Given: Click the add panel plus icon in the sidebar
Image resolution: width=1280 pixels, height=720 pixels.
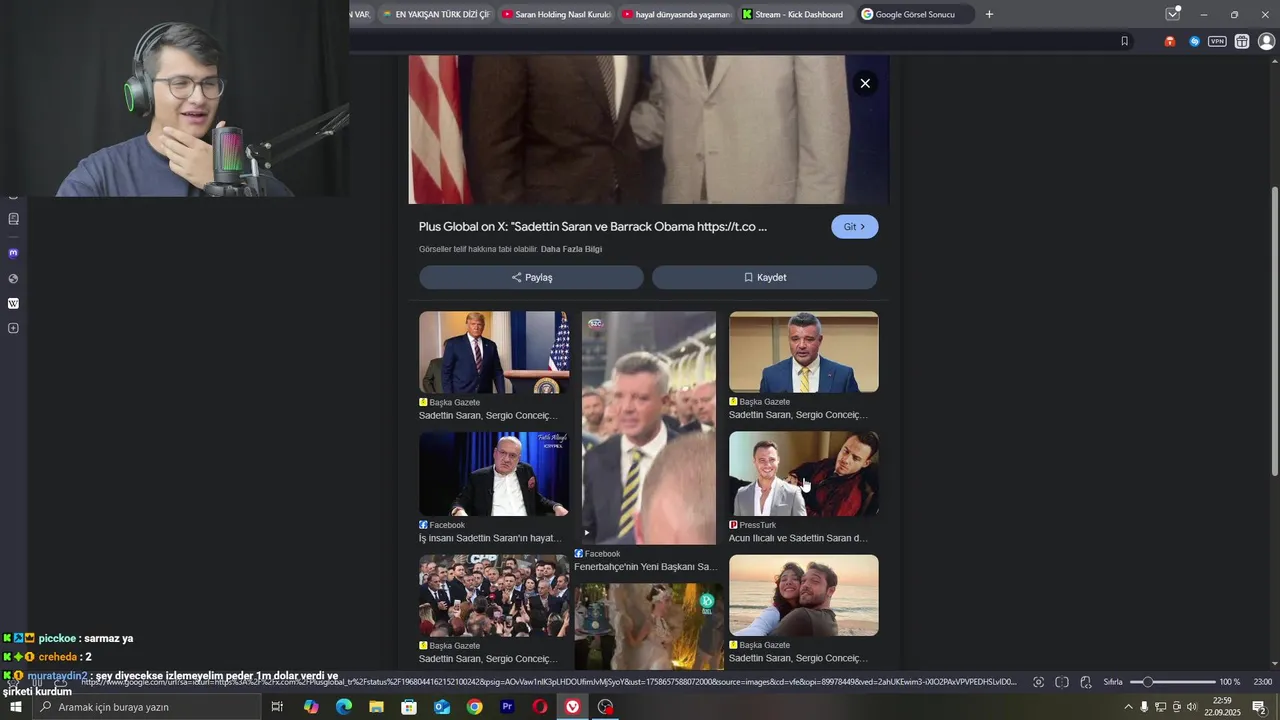Looking at the screenshot, I should pyautogui.click(x=13, y=328).
